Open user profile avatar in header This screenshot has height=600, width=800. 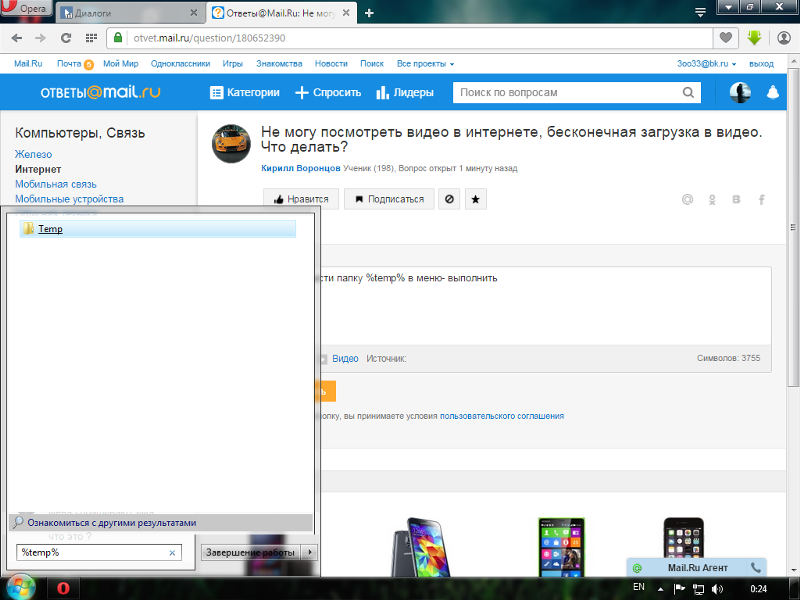tap(740, 92)
